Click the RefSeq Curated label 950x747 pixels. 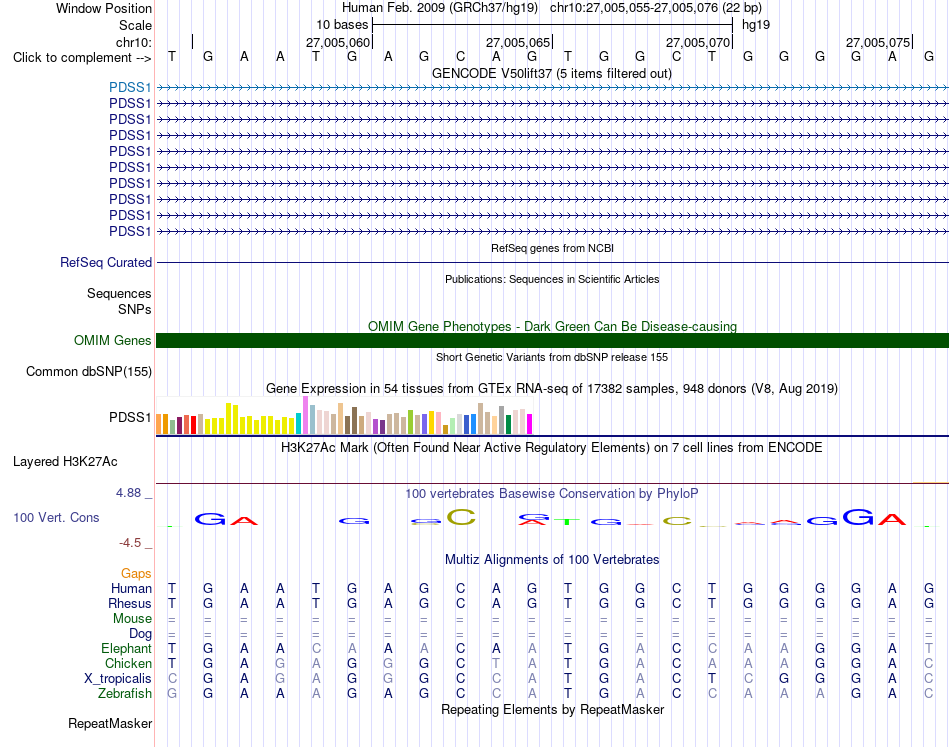tap(105, 262)
